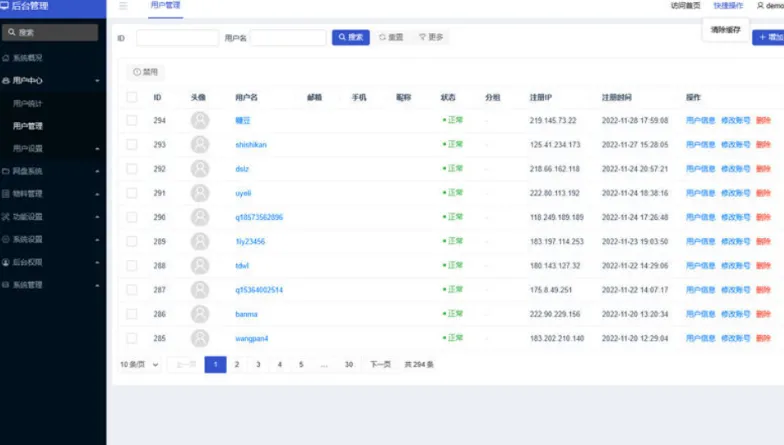
Task: Click the 用户名 filter input field
Action: 288,38
